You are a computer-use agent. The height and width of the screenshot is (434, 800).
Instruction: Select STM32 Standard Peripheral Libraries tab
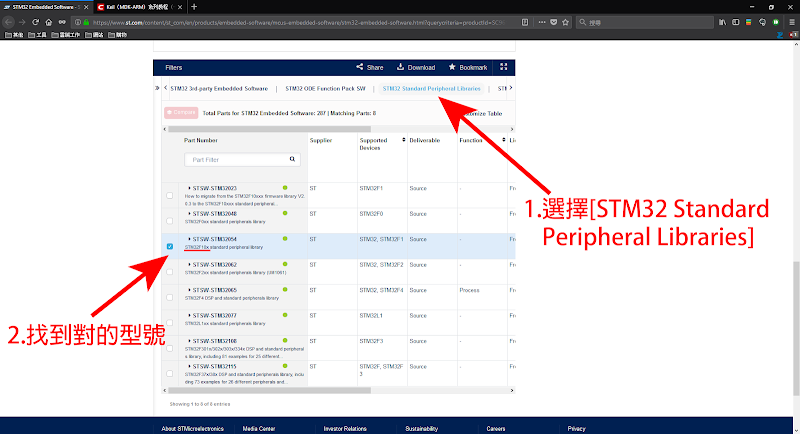432,89
